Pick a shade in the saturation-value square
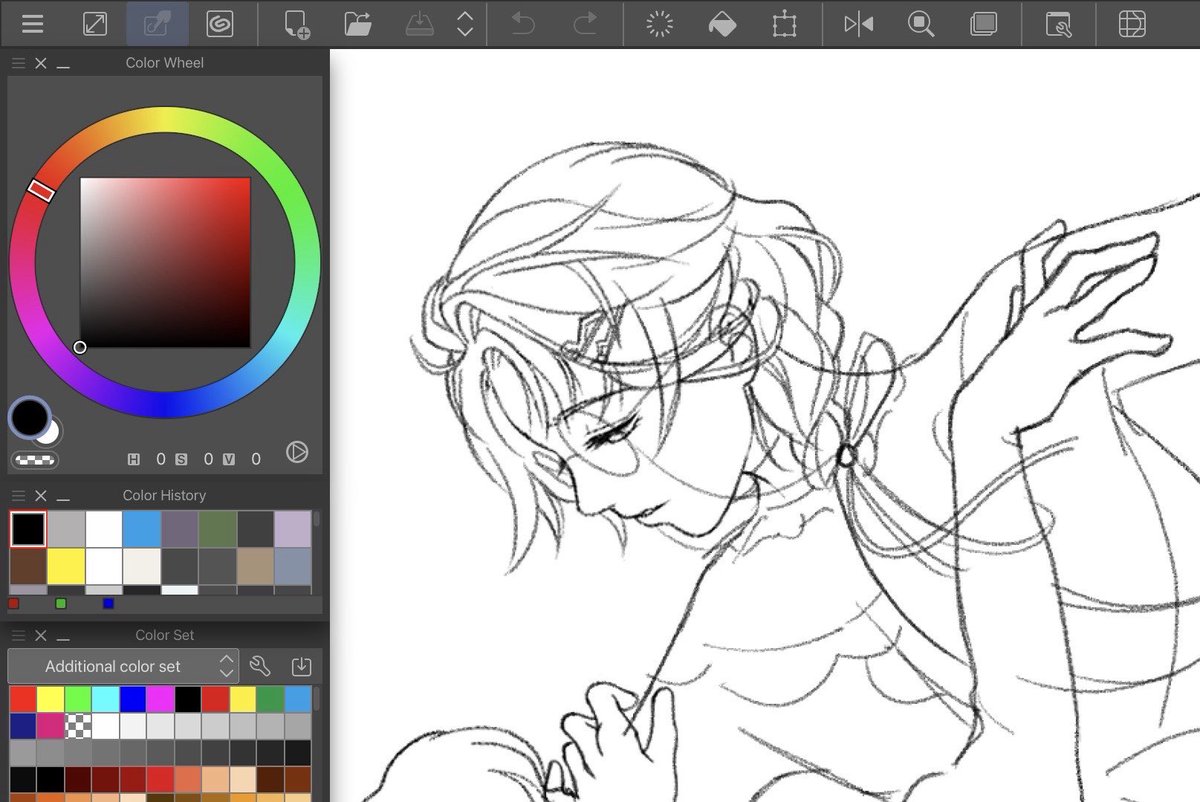This screenshot has width=1200, height=802. tap(165, 263)
